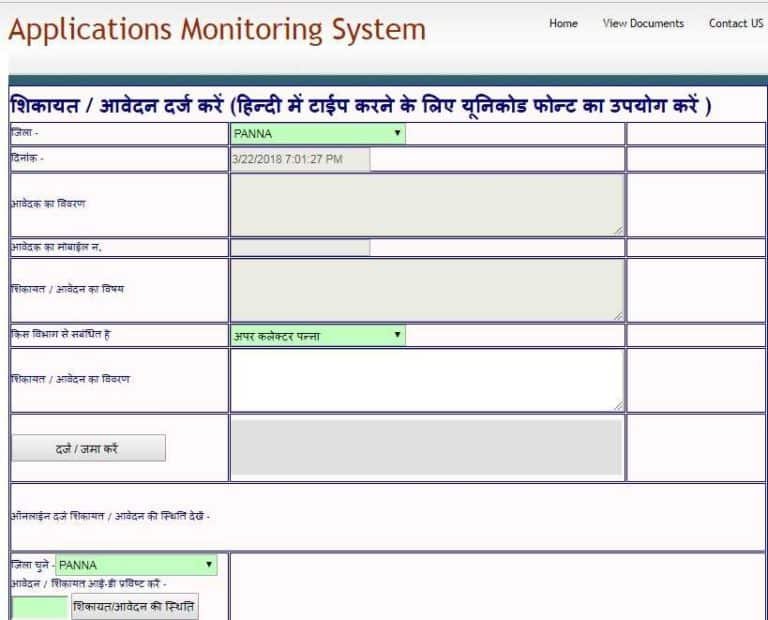768x620 pixels.
Task: Click the आवेदक का विवरण text area
Action: click(x=427, y=204)
